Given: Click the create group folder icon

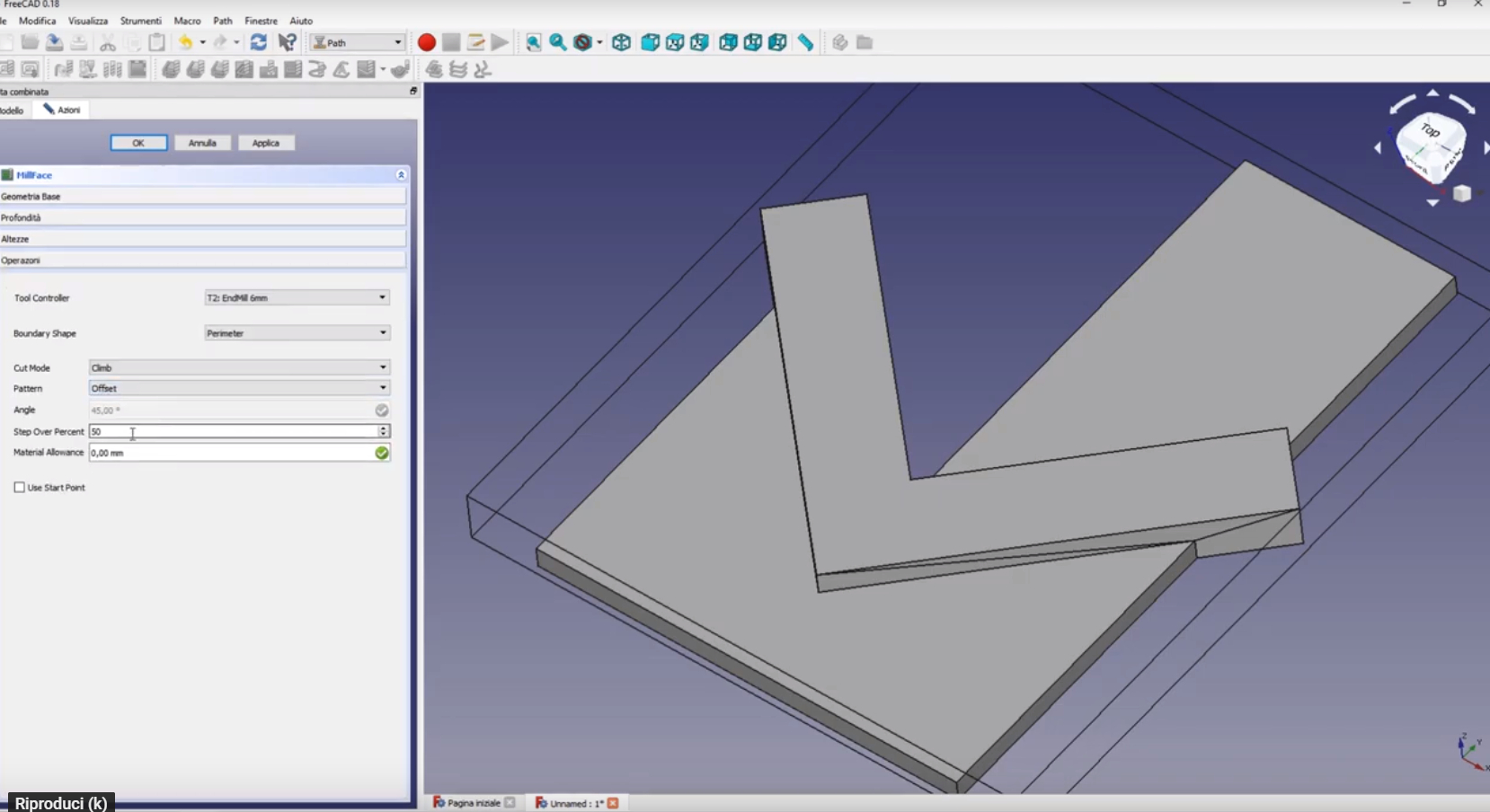Looking at the screenshot, I should (x=865, y=42).
